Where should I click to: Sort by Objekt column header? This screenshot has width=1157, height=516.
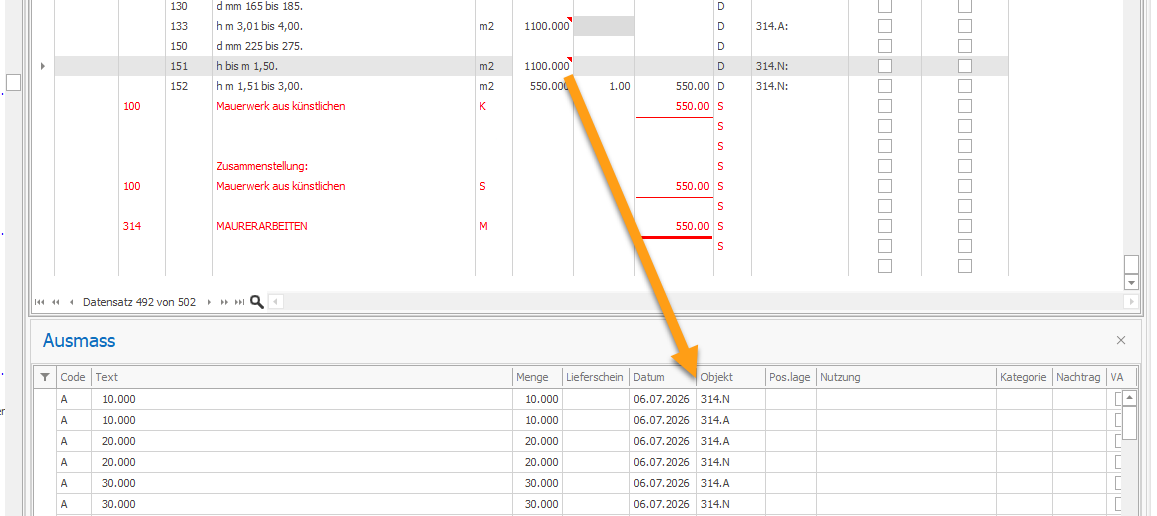[x=731, y=377]
